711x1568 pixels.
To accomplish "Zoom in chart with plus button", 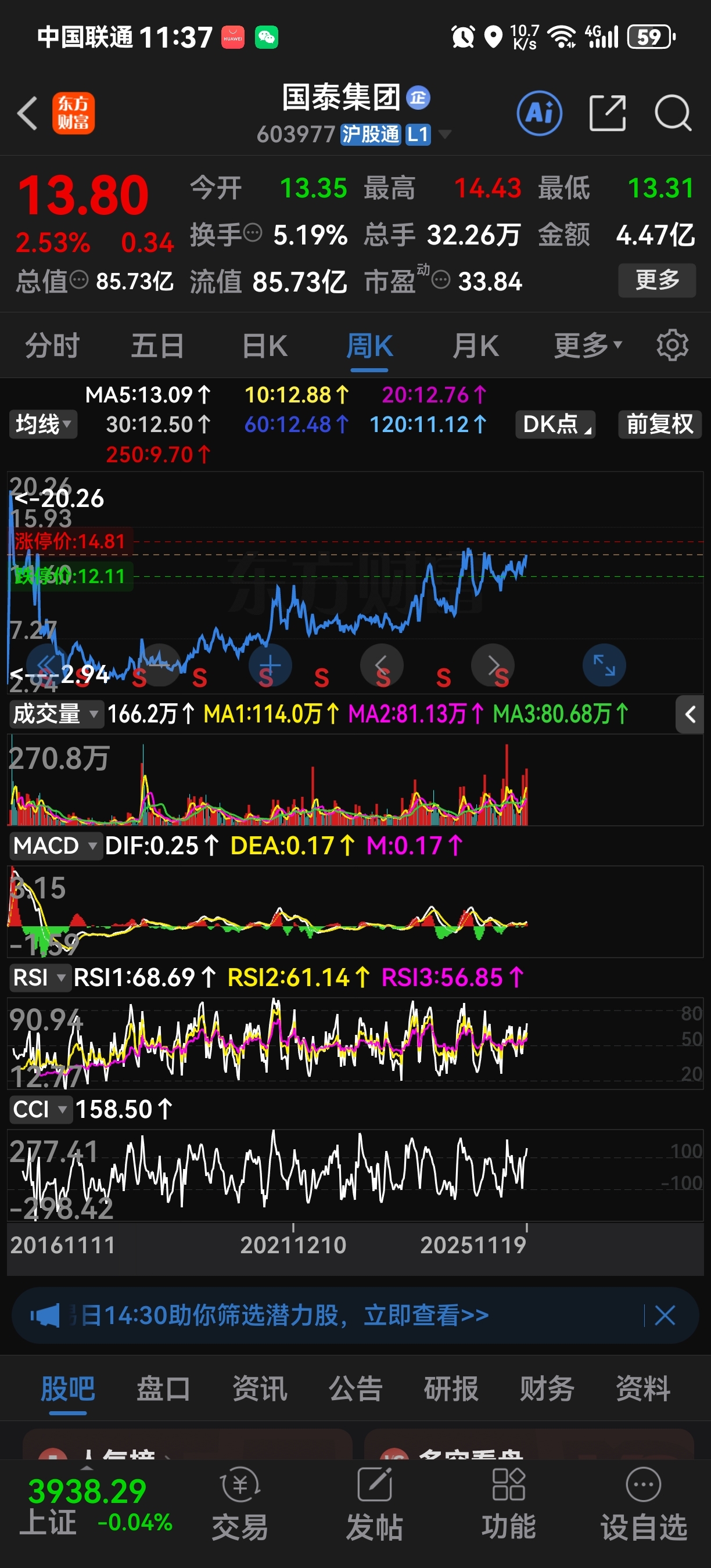I will click(270, 665).
